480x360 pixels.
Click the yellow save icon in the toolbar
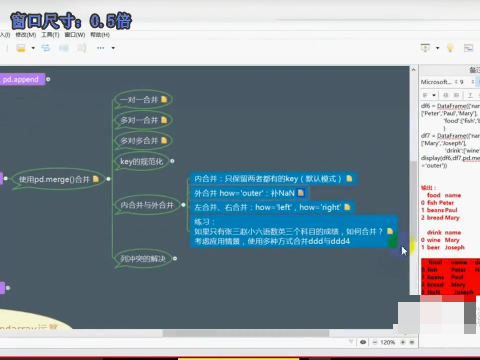pos(21,48)
